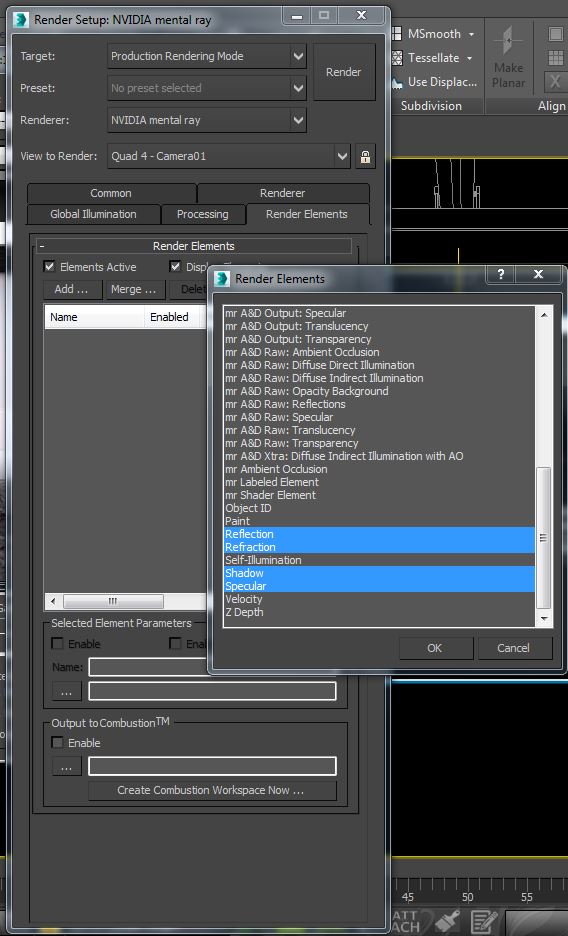This screenshot has height=936, width=568.
Task: Select mr A&D Raw: Diffuse Direct Illumination
Action: click(x=379, y=365)
